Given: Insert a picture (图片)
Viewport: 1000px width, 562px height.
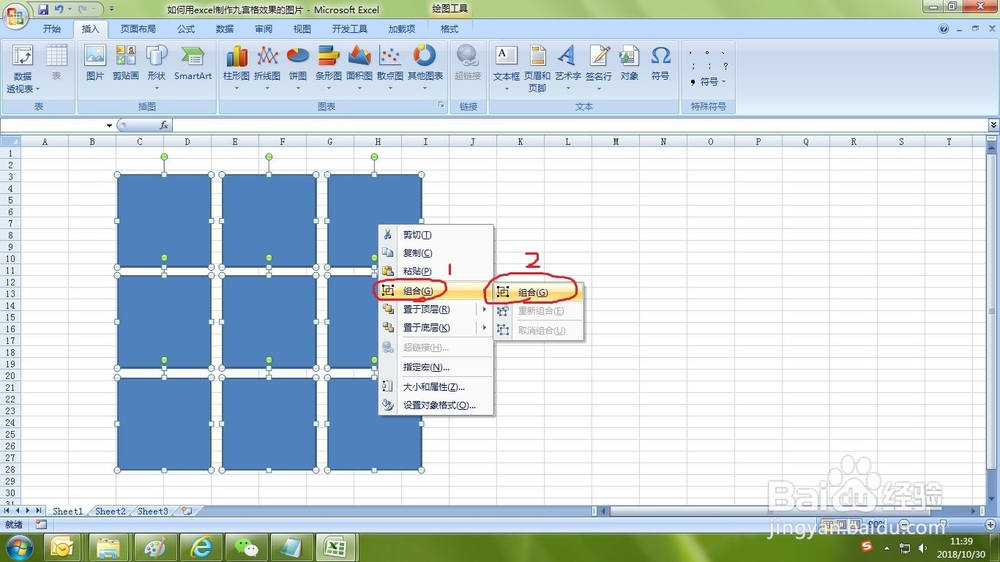Looking at the screenshot, I should tap(94, 63).
